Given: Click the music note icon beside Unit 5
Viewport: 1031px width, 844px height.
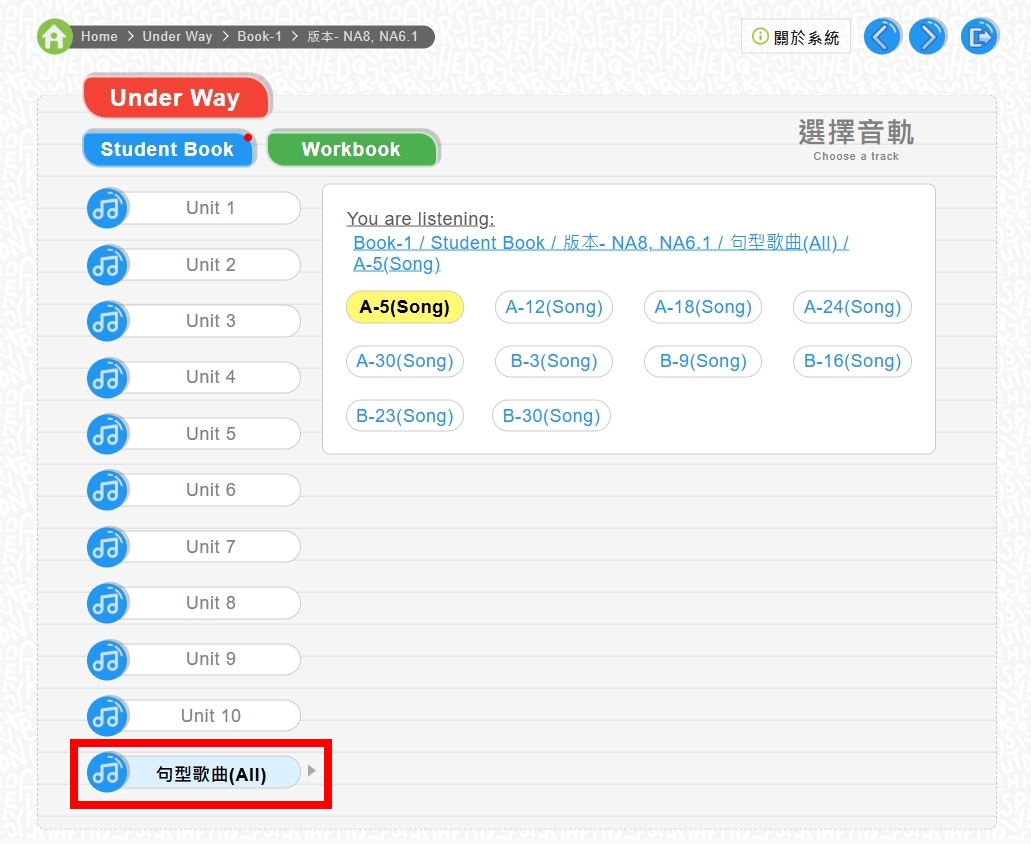Looking at the screenshot, I should (x=107, y=434).
